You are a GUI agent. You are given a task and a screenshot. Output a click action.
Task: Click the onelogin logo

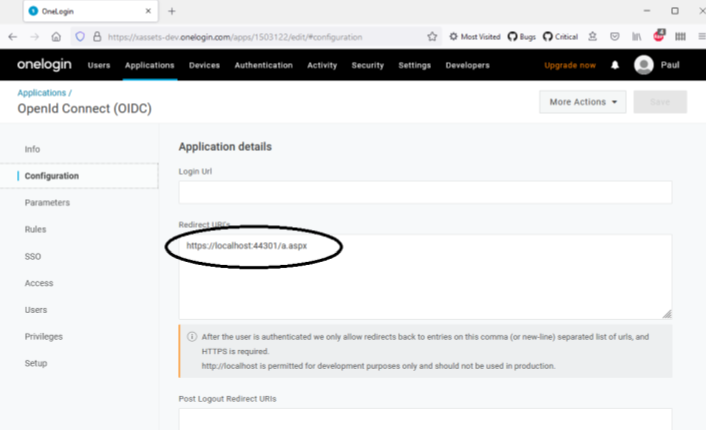click(44, 65)
